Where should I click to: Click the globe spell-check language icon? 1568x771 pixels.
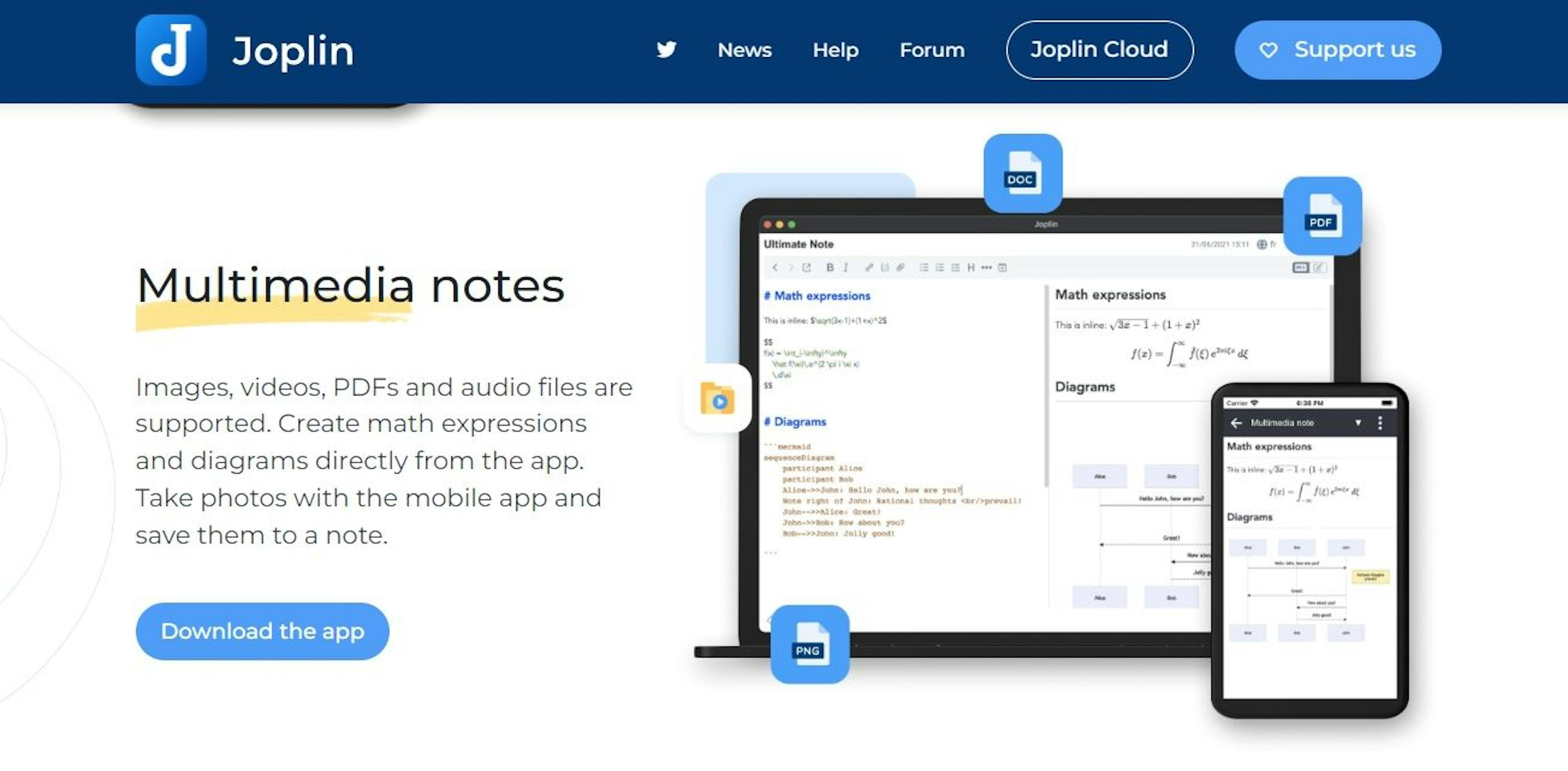[1262, 244]
